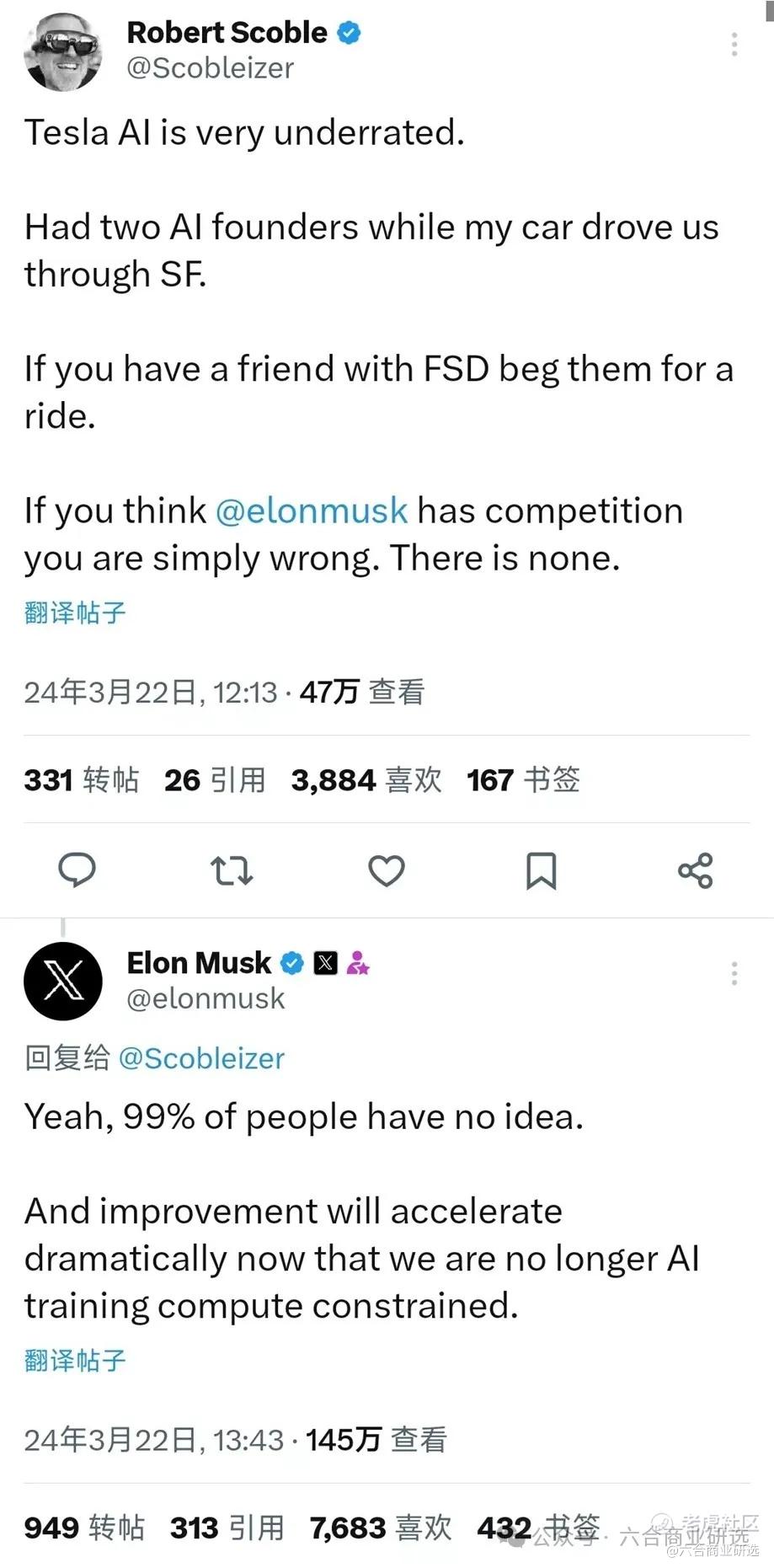Click the X affiliation badge beside Elon Musk
The width and height of the screenshot is (774, 1568).
tap(326, 962)
